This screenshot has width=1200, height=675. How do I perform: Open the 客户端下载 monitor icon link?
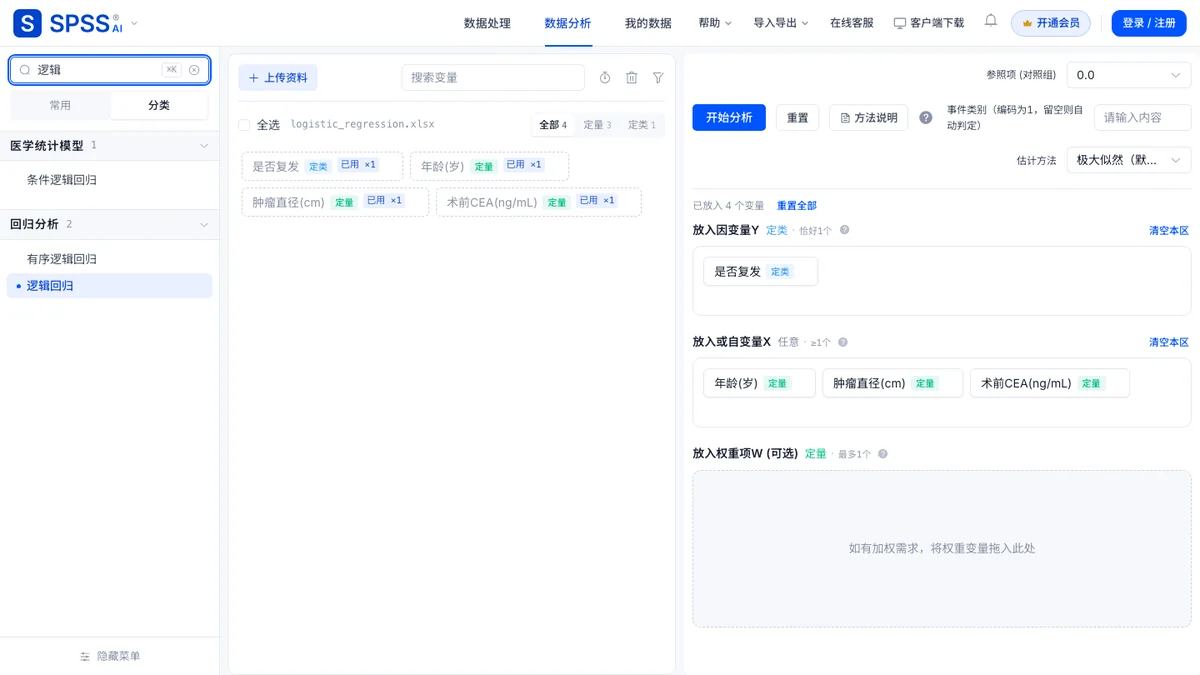click(x=929, y=23)
